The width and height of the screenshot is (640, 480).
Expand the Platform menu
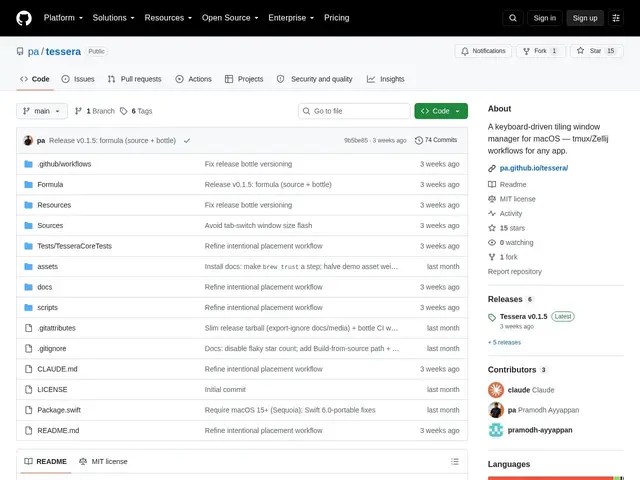click(x=63, y=18)
